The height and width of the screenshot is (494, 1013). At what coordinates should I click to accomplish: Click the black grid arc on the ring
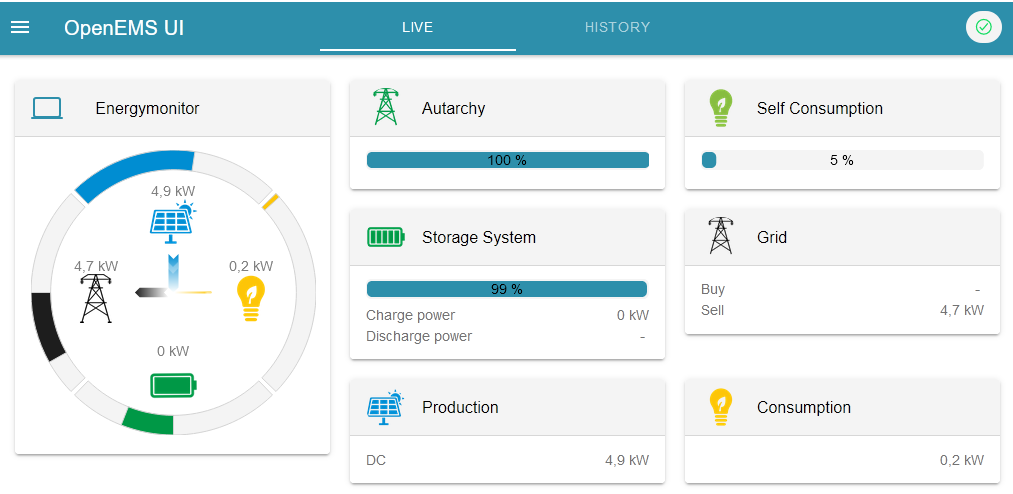point(46,326)
